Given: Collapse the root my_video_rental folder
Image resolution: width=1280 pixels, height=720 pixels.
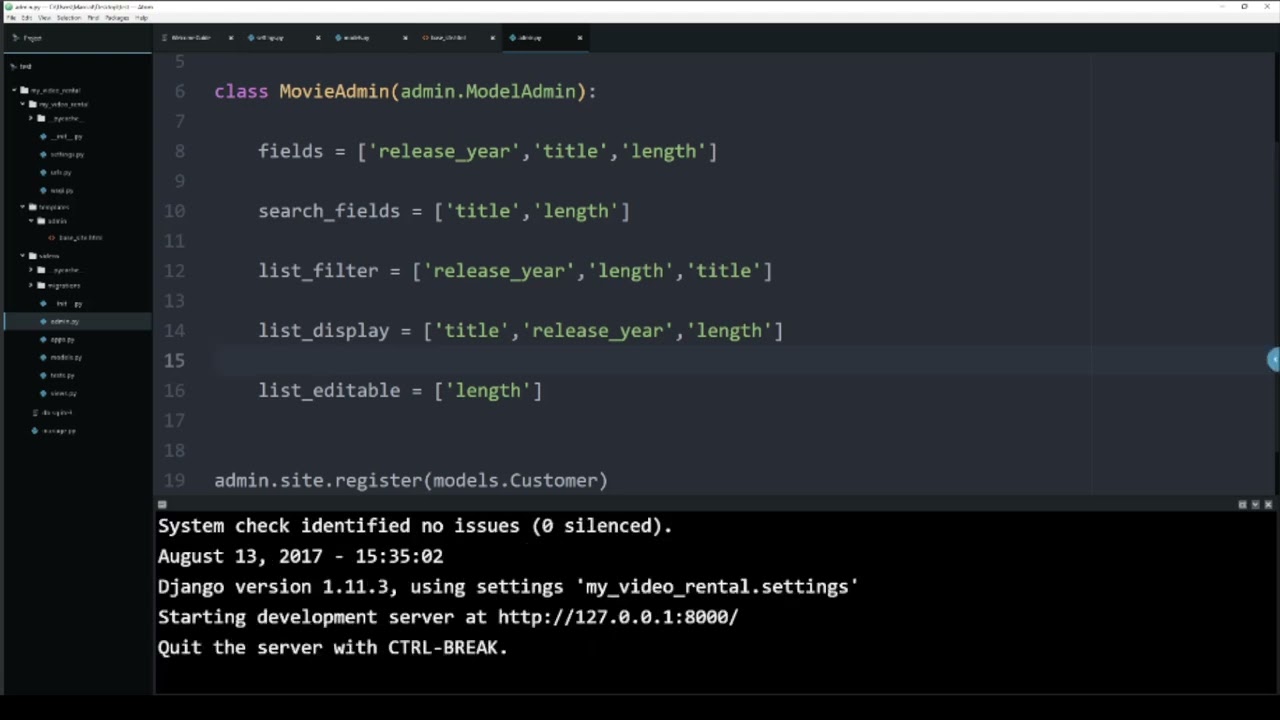Looking at the screenshot, I should pyautogui.click(x=14, y=90).
